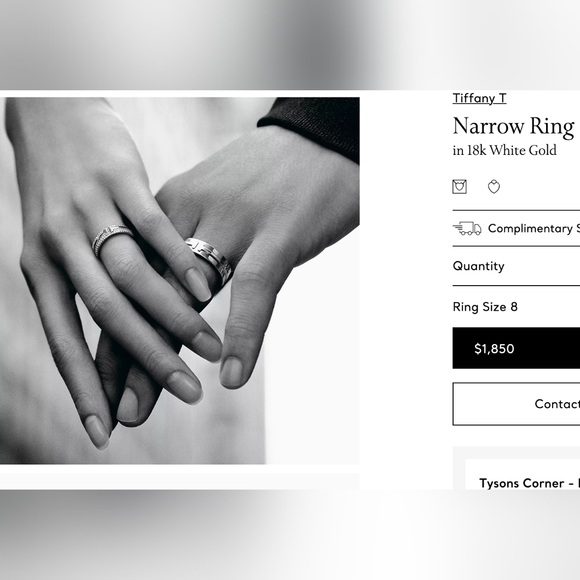Open Complimentary Shipping details text

coord(534,228)
